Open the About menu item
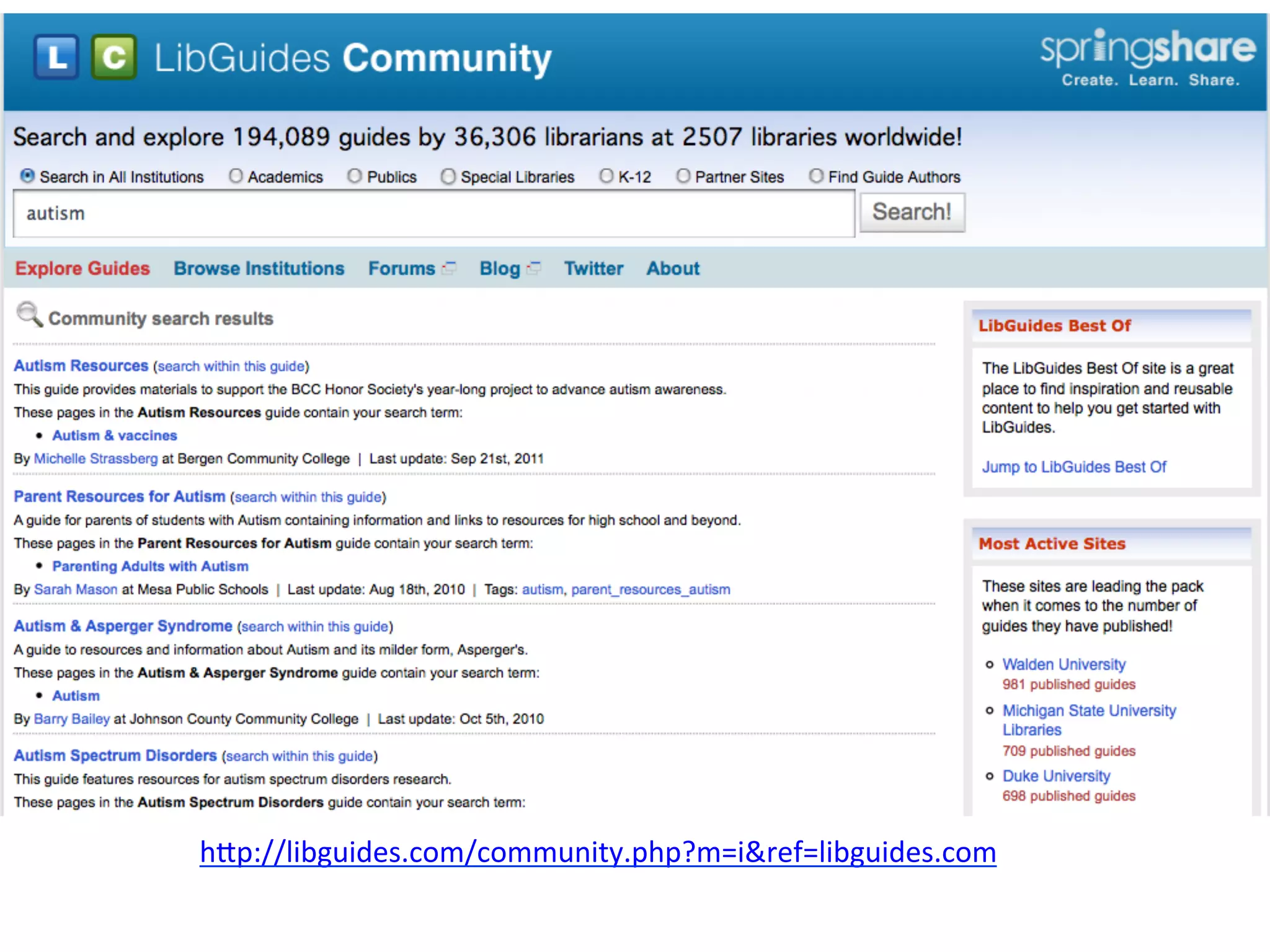The height and width of the screenshot is (952, 1270). point(673,268)
